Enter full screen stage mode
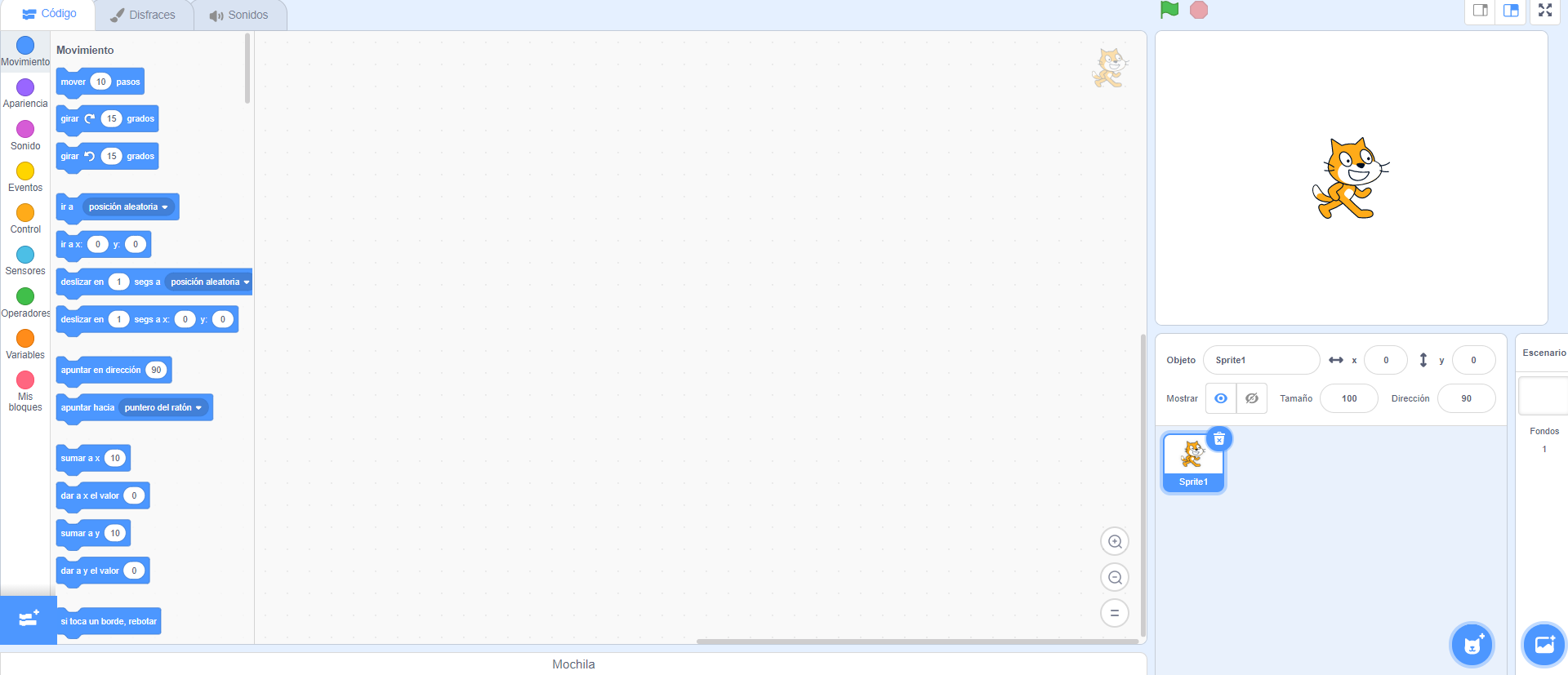The width and height of the screenshot is (1568, 675). coord(1545,11)
